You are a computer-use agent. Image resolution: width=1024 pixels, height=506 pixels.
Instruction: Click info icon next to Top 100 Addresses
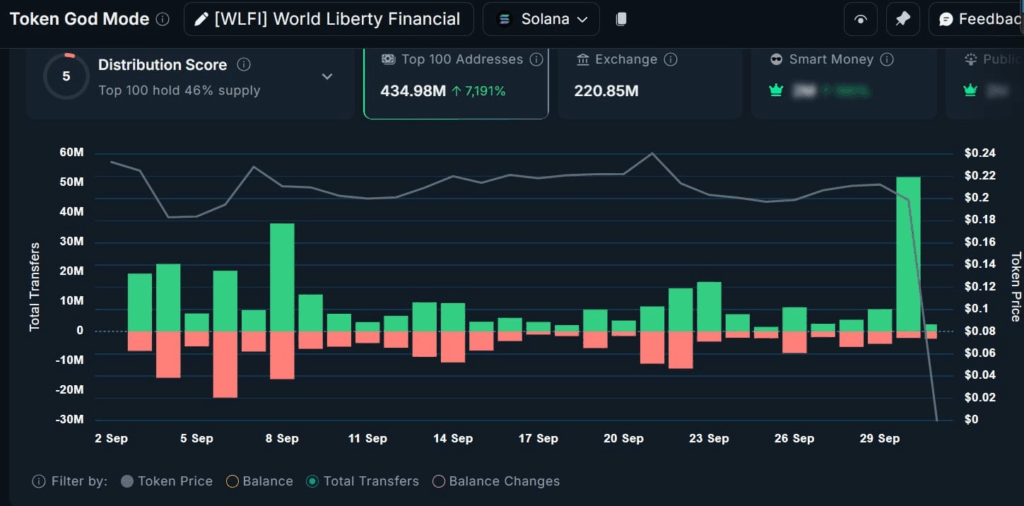(x=536, y=60)
